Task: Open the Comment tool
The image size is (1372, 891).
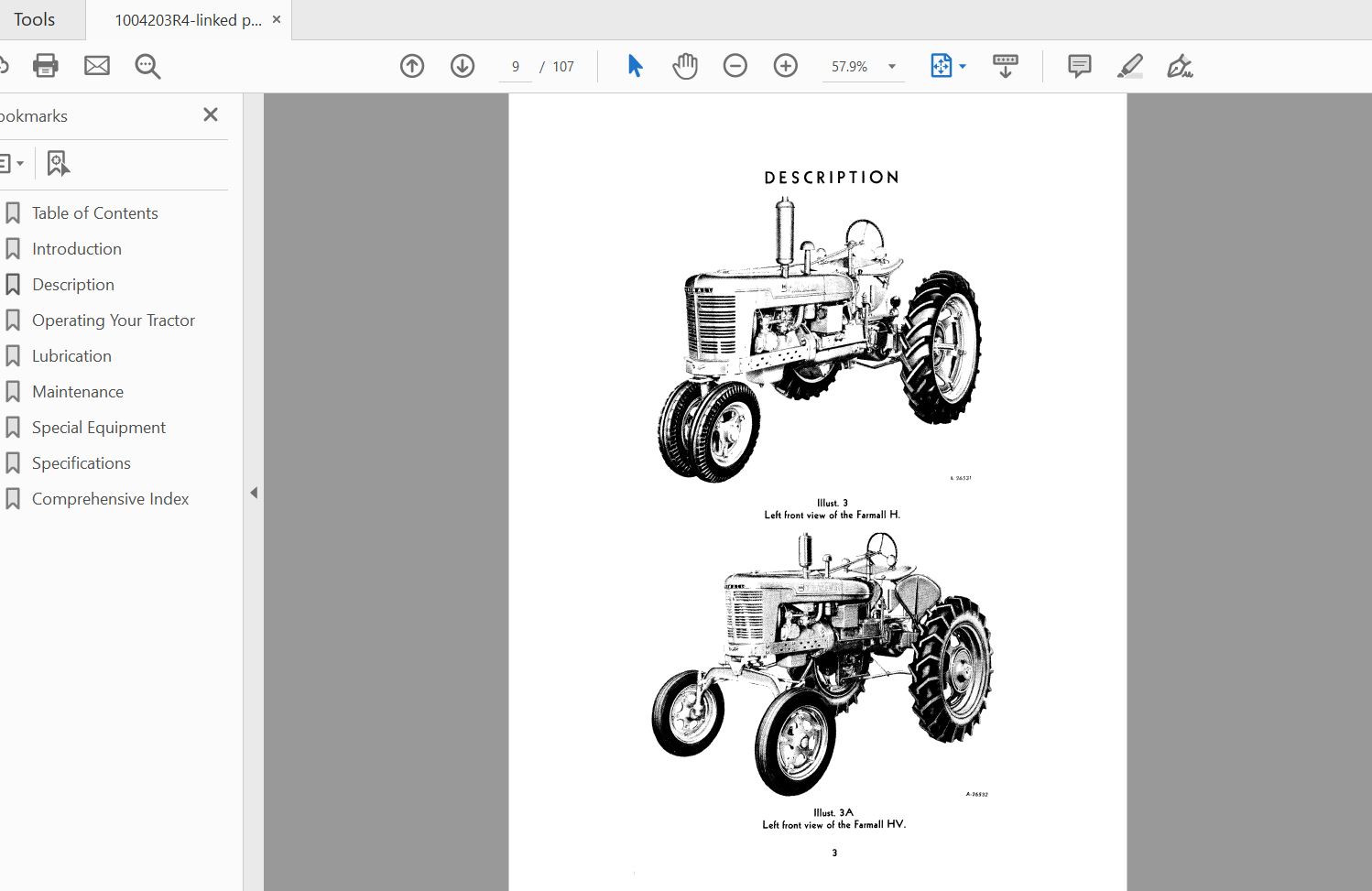Action: (x=1078, y=65)
